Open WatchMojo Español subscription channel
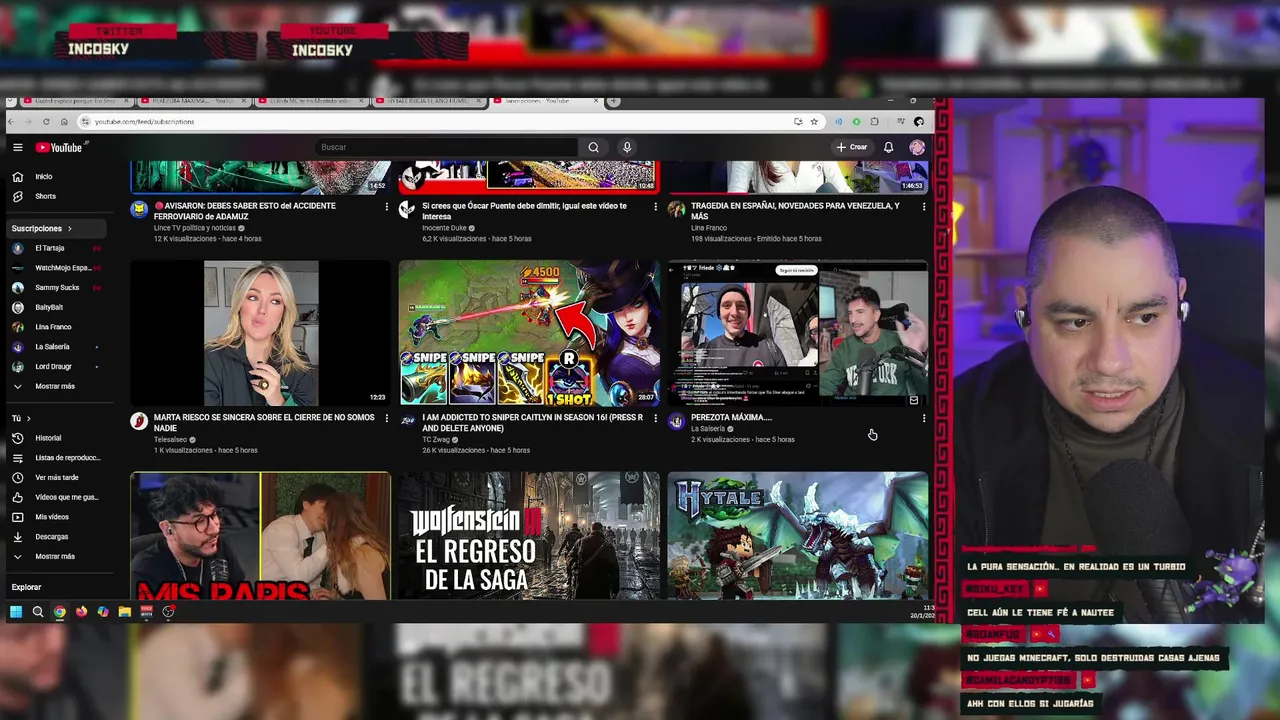This screenshot has width=1280, height=720. tap(58, 268)
